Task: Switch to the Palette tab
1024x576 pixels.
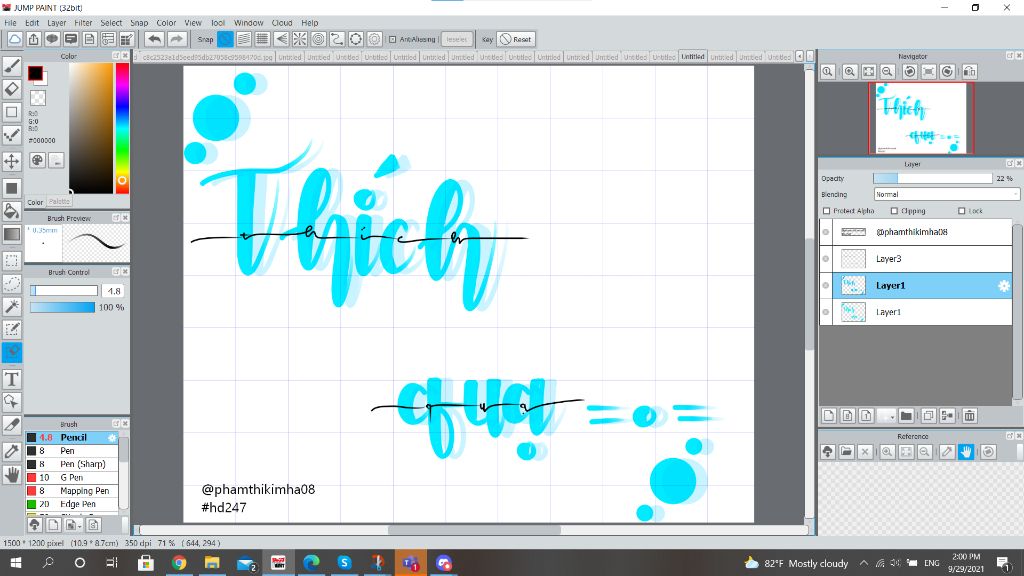Action: coord(59,202)
